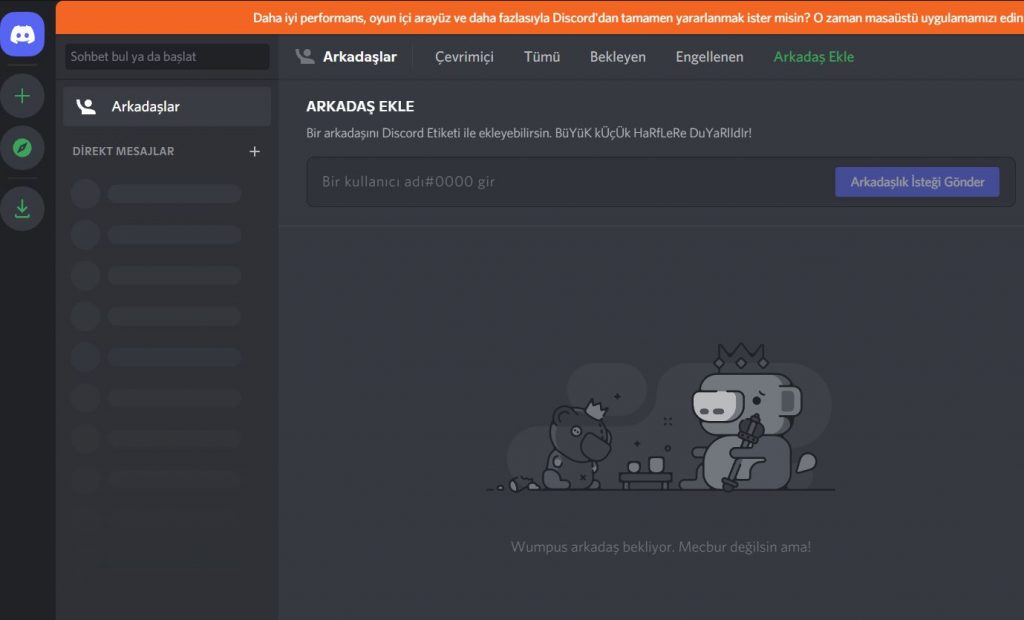This screenshot has width=1024, height=620.
Task: Click the orange desktop app banner
Action: [539, 18]
